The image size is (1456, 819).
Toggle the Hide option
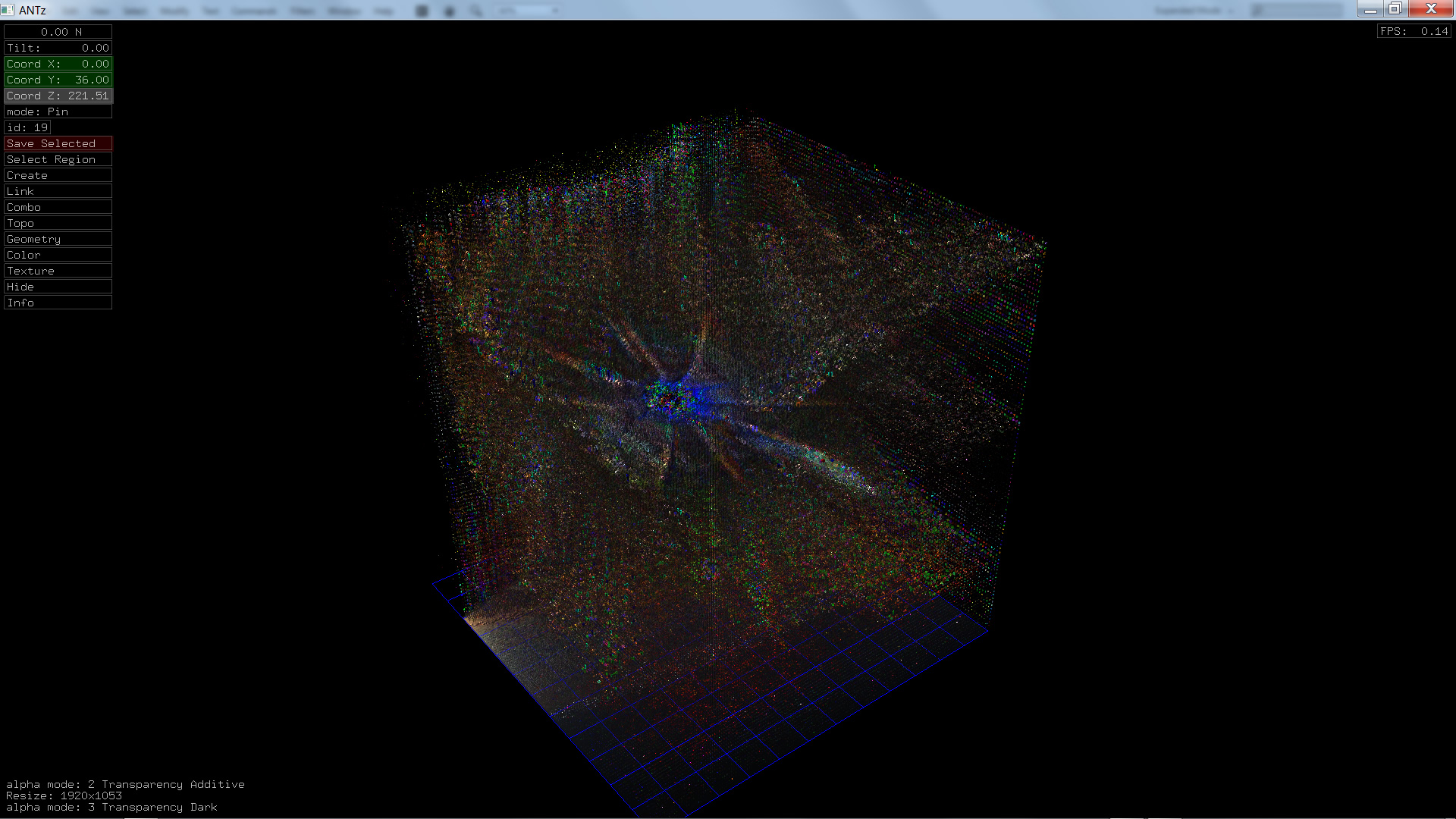click(x=58, y=287)
